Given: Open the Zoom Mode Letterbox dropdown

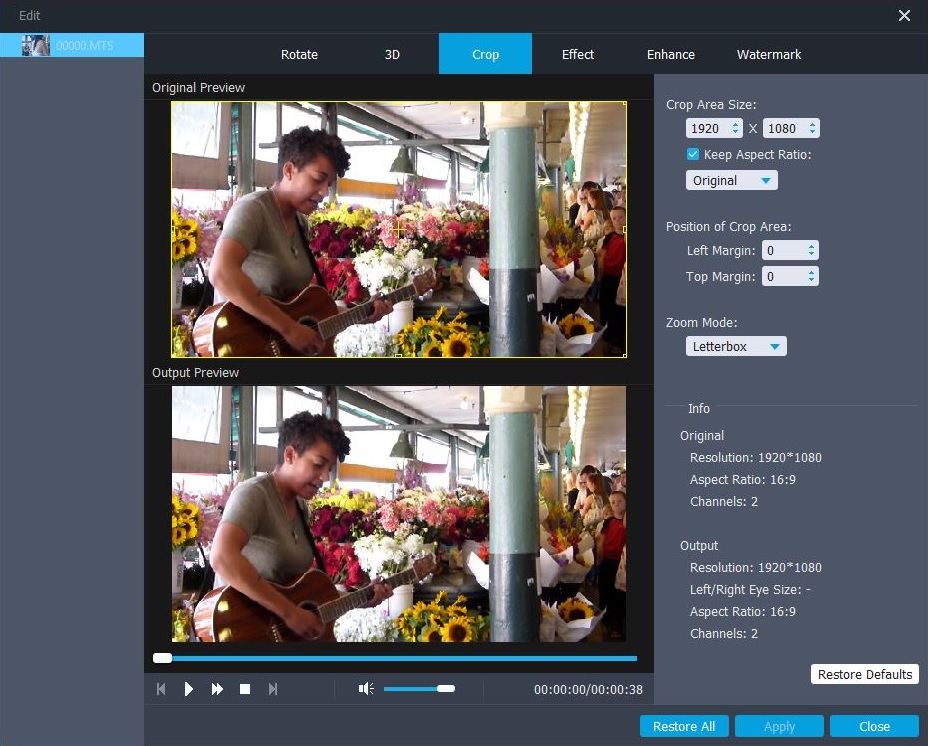Looking at the screenshot, I should [x=736, y=346].
